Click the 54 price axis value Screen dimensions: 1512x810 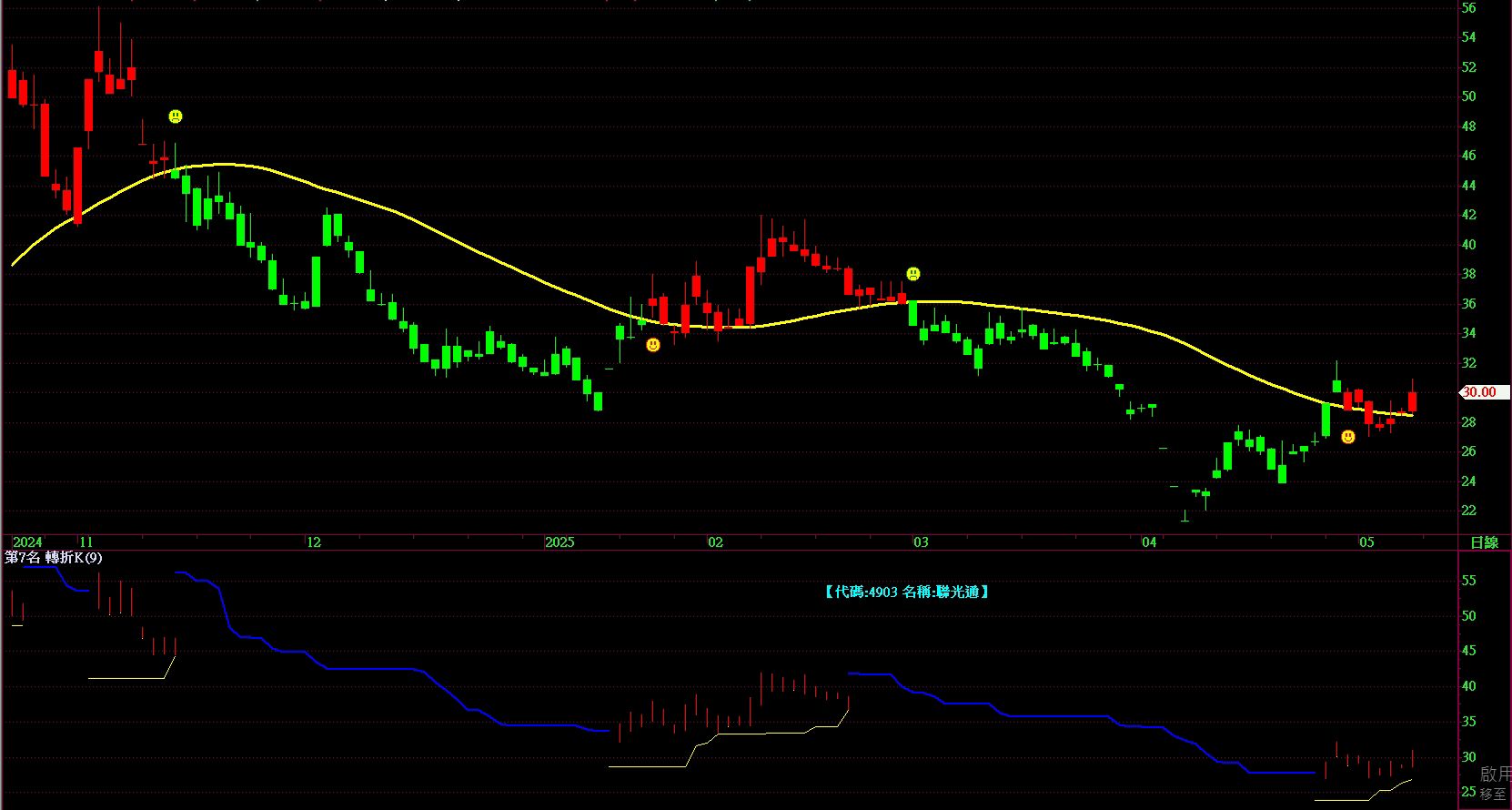coord(1468,37)
